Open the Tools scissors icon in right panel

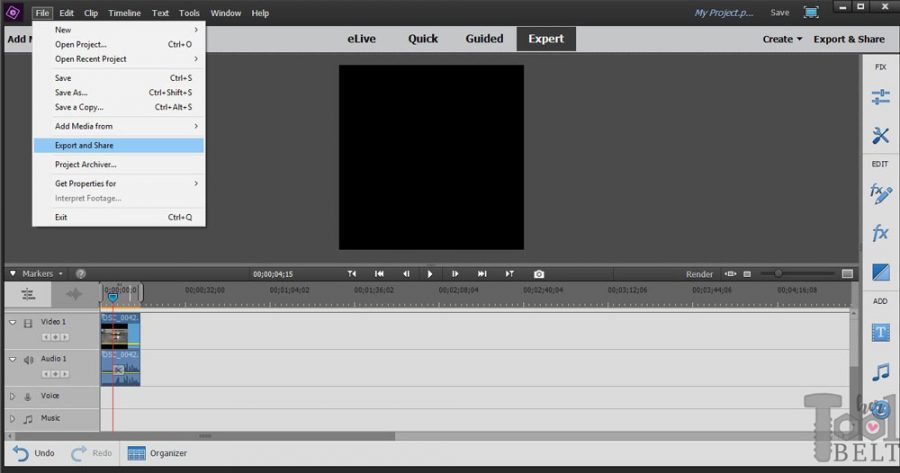tap(880, 135)
